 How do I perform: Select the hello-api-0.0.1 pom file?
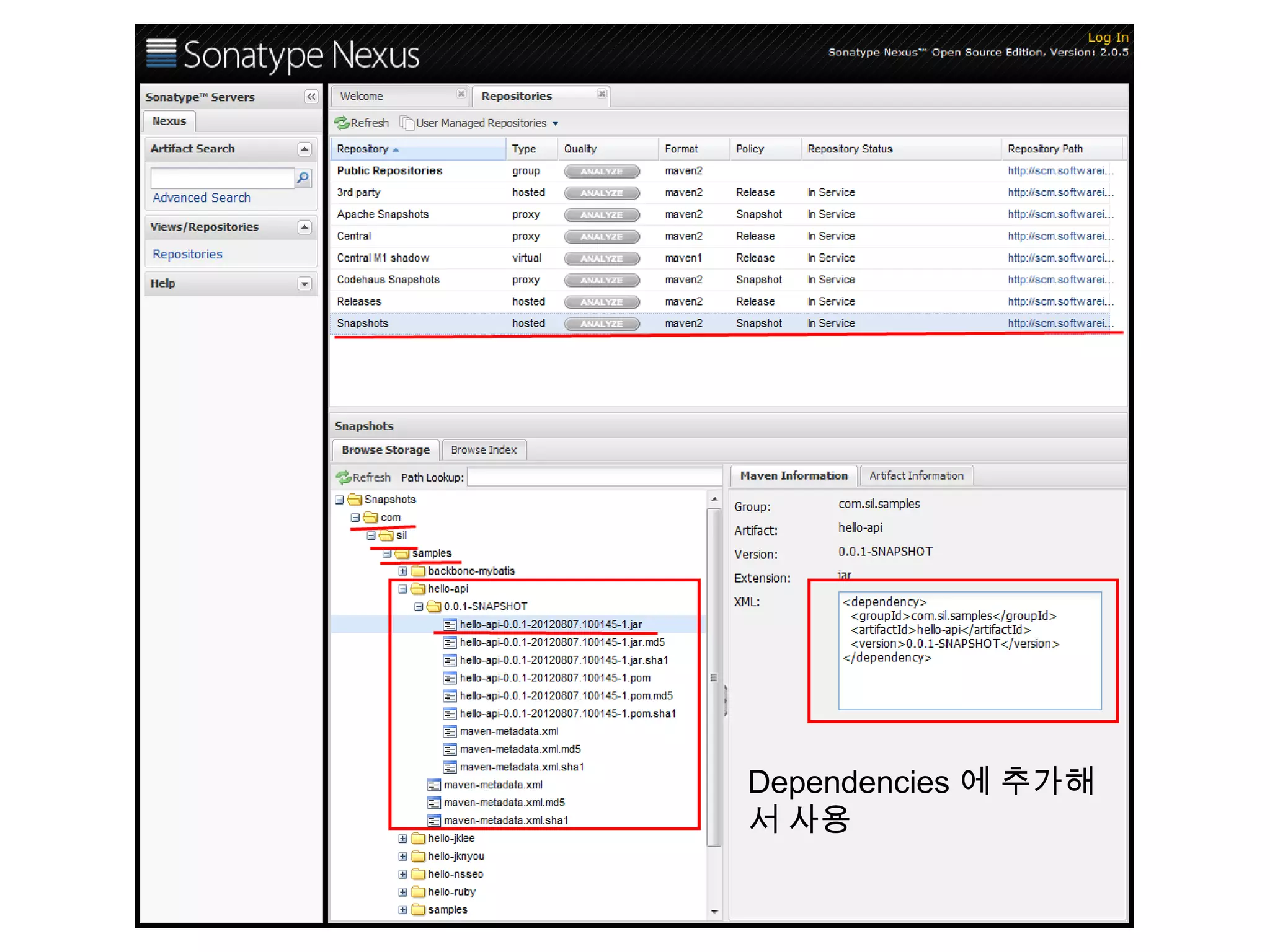click(554, 677)
